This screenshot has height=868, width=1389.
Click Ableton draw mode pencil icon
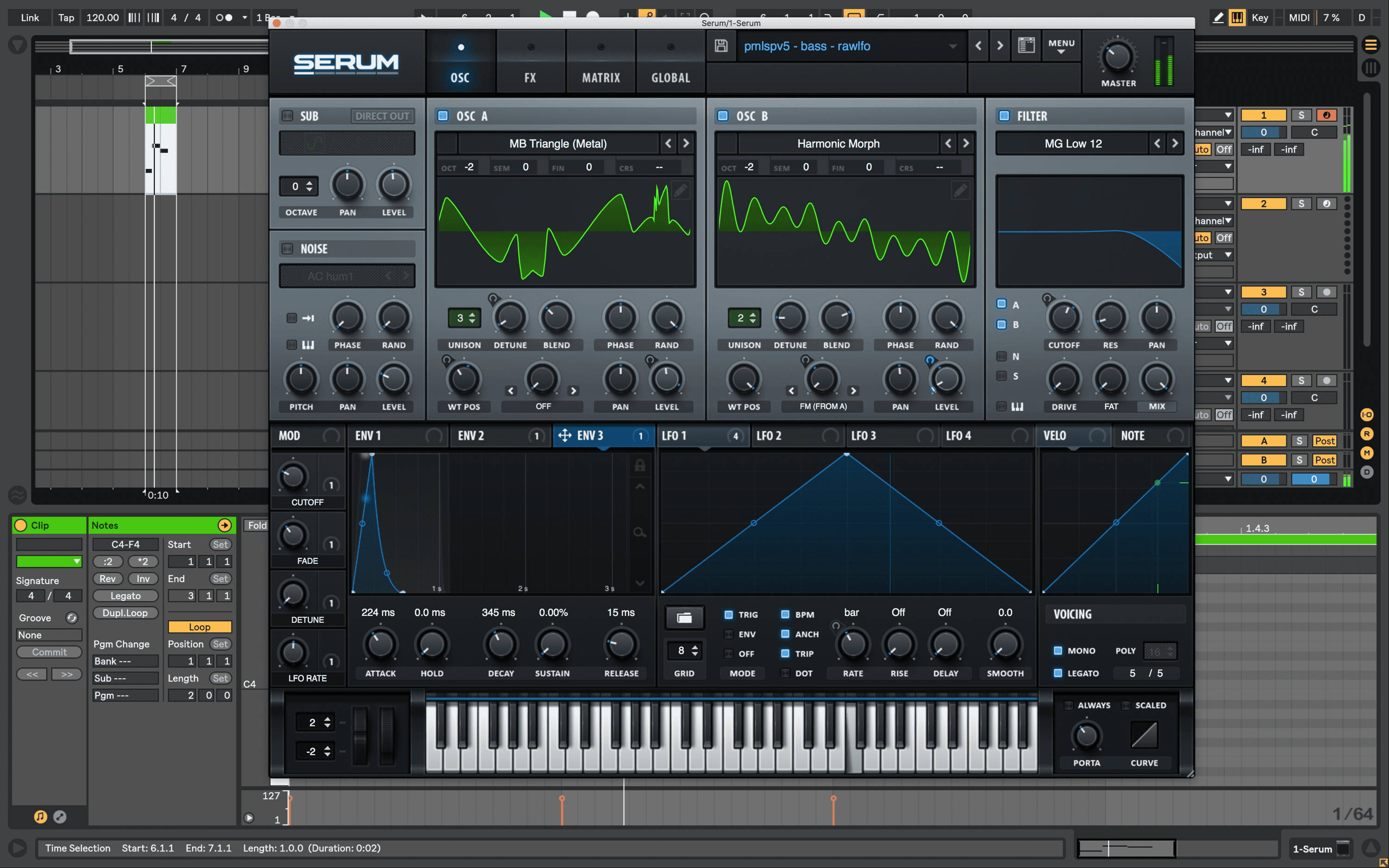(1218, 17)
